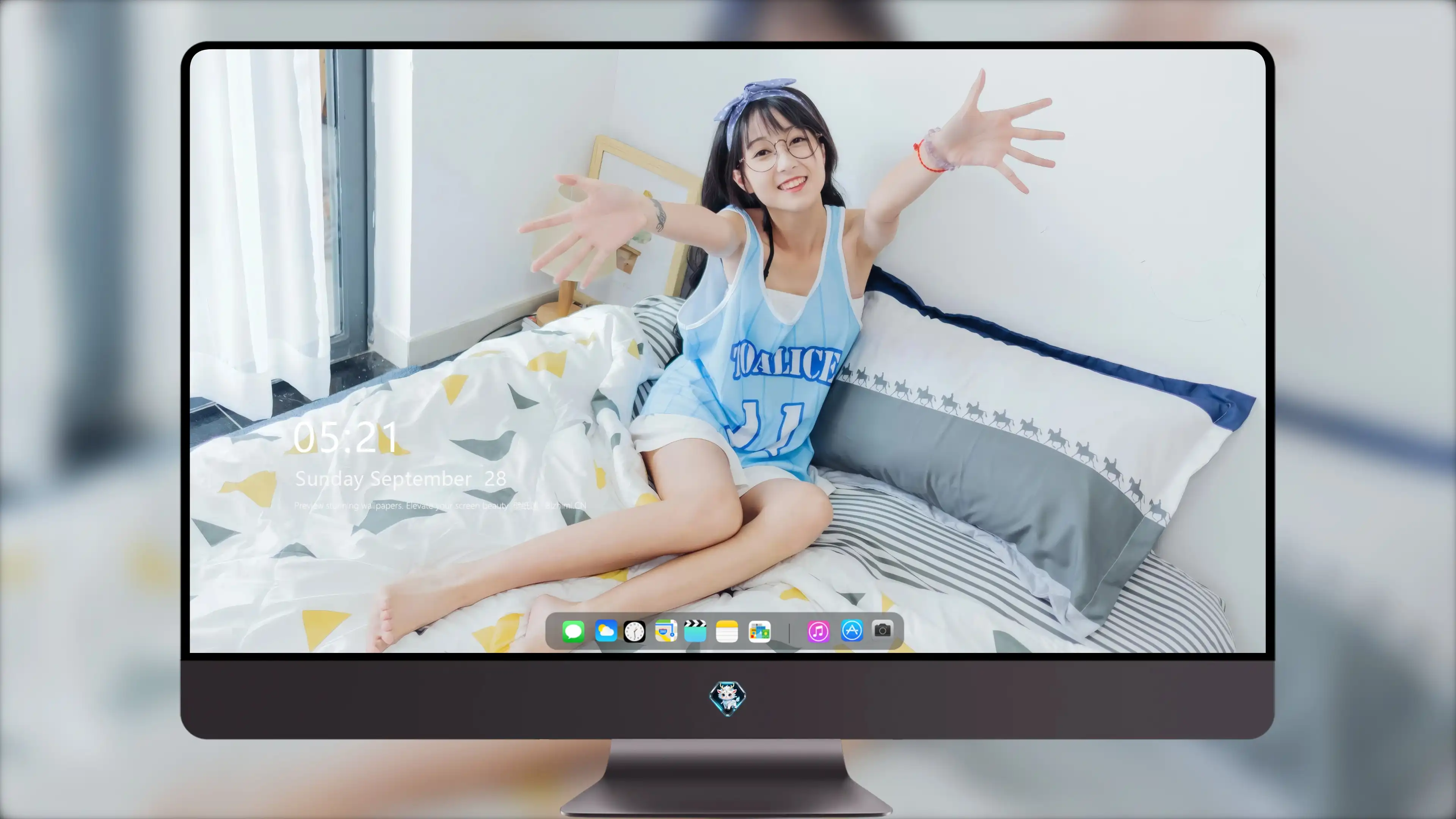Image resolution: width=1456 pixels, height=819 pixels.
Task: Open the Camera app in the dock
Action: [x=882, y=630]
